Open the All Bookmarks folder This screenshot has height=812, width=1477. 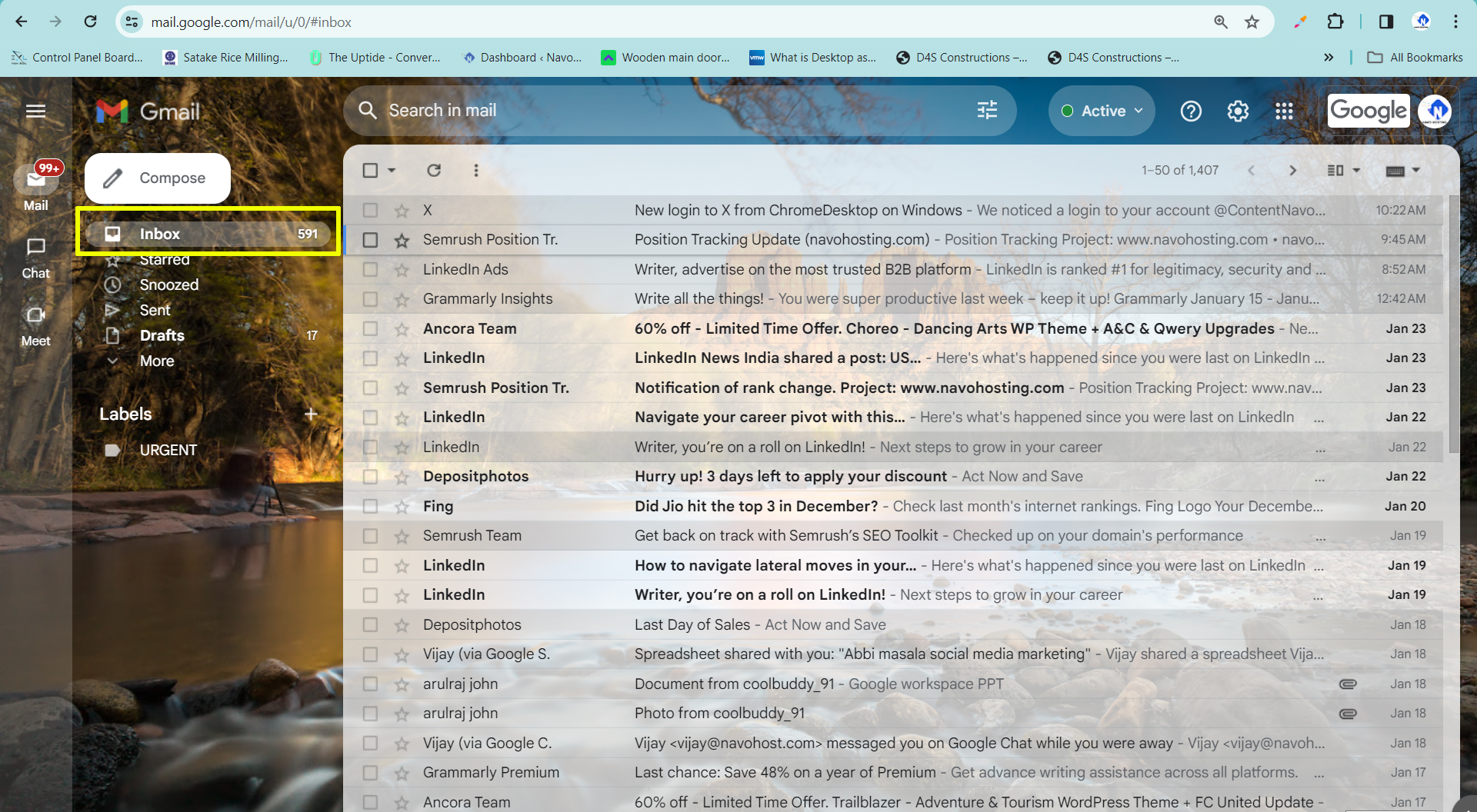pos(1415,57)
